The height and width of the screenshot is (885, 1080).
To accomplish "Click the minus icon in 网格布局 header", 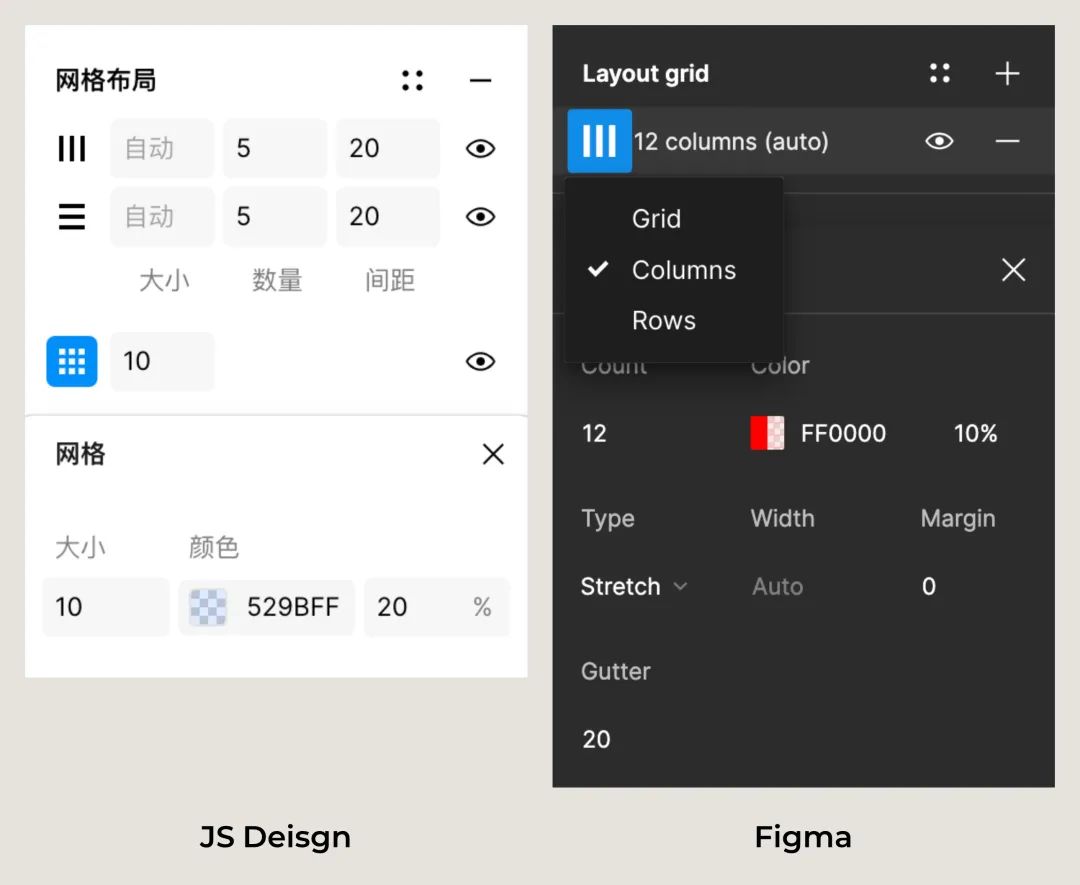I will point(481,81).
